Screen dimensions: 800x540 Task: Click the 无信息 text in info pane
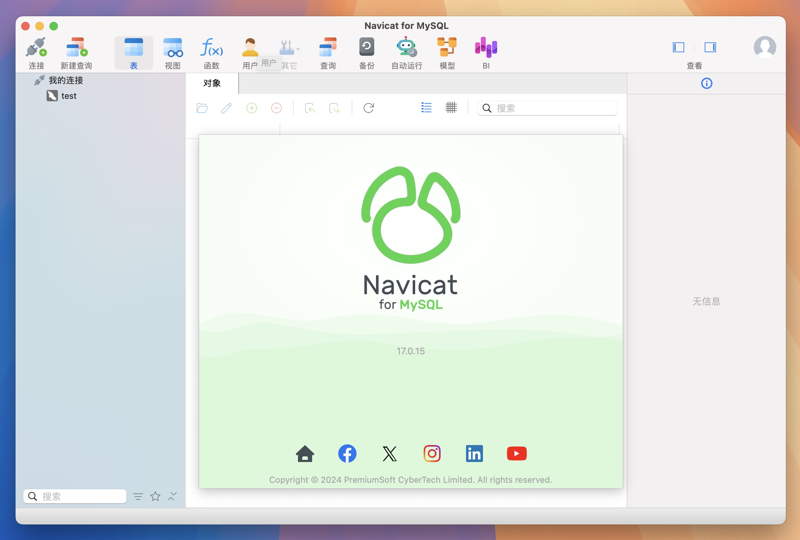tap(706, 301)
